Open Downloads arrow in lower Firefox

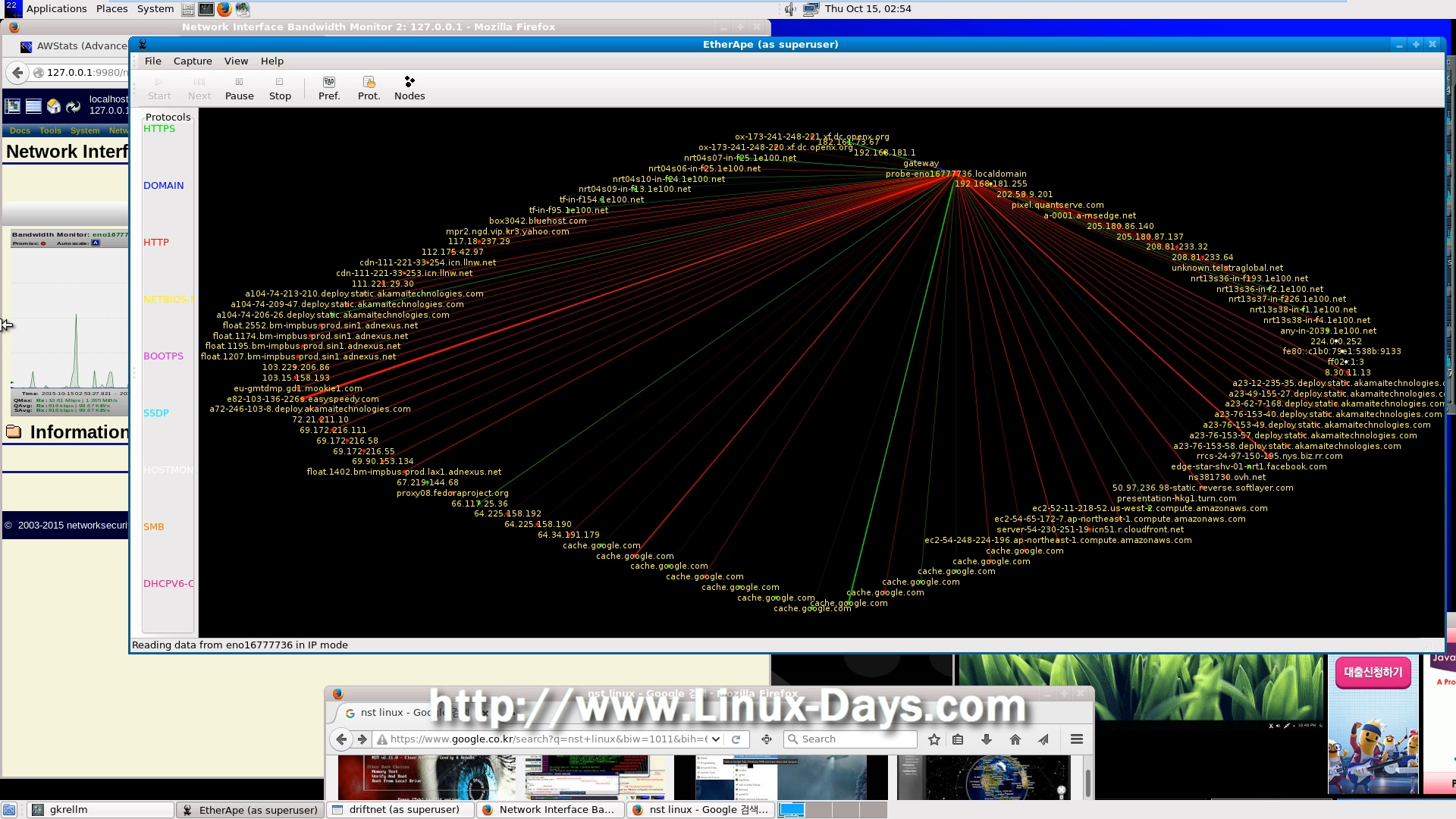pos(987,739)
